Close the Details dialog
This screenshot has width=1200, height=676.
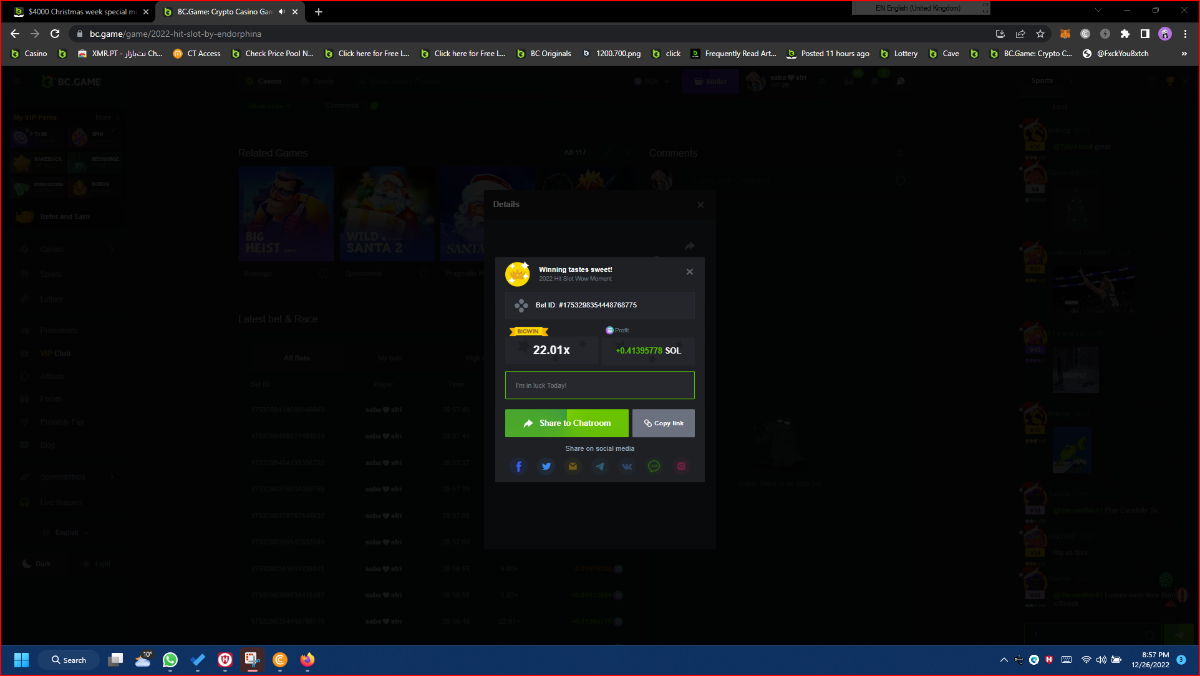(700, 205)
